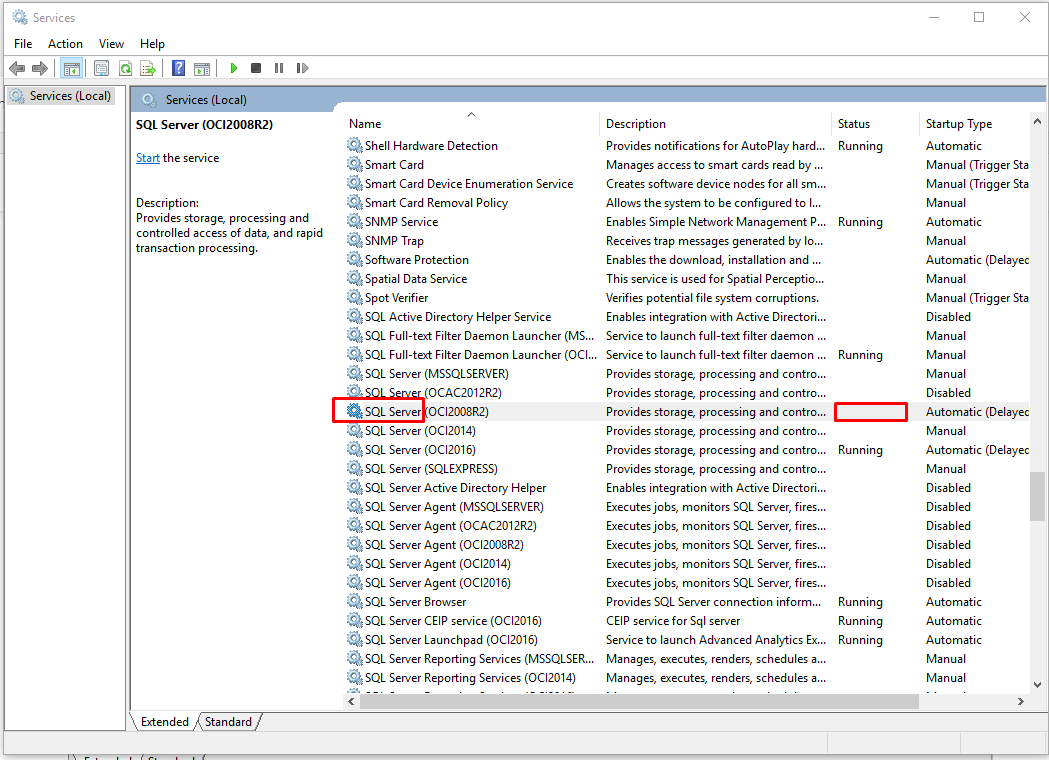
Task: Click the horizontal scrollbar left arrow
Action: (x=351, y=701)
